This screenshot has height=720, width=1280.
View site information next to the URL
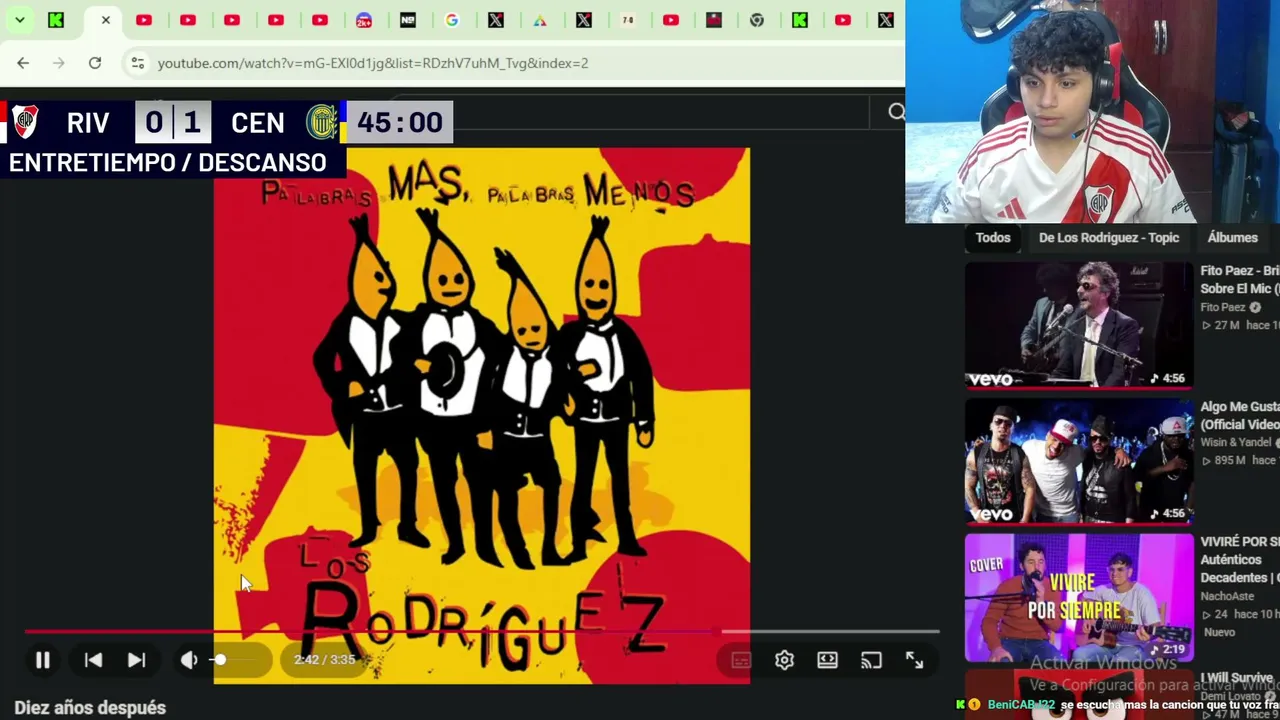coord(137,63)
